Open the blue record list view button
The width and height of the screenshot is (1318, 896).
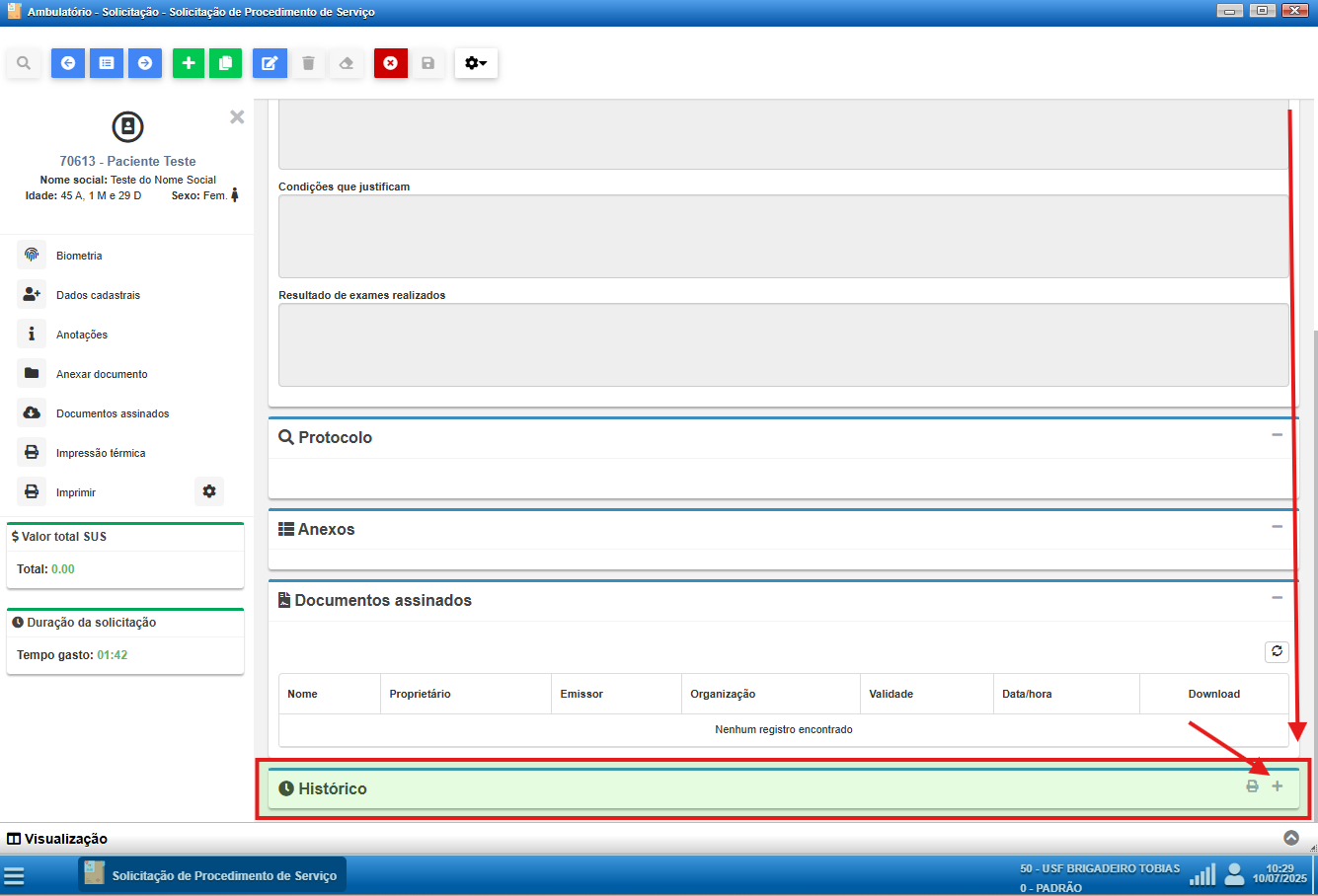pyautogui.click(x=107, y=63)
